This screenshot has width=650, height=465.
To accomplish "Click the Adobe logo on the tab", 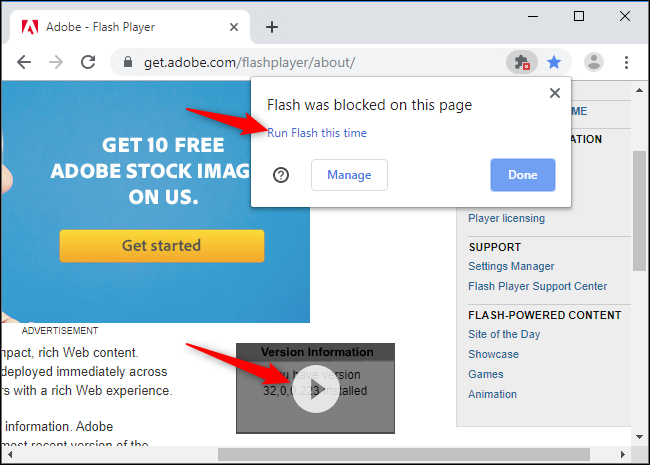I will click(x=30, y=27).
